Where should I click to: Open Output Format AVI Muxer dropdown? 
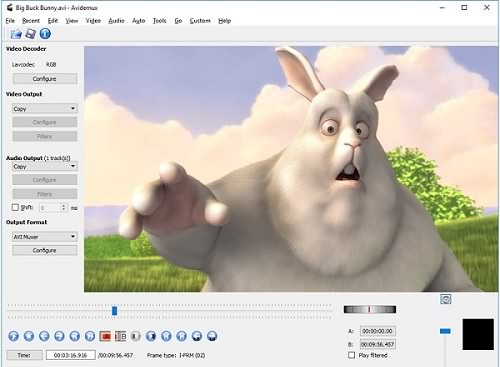click(x=45, y=236)
